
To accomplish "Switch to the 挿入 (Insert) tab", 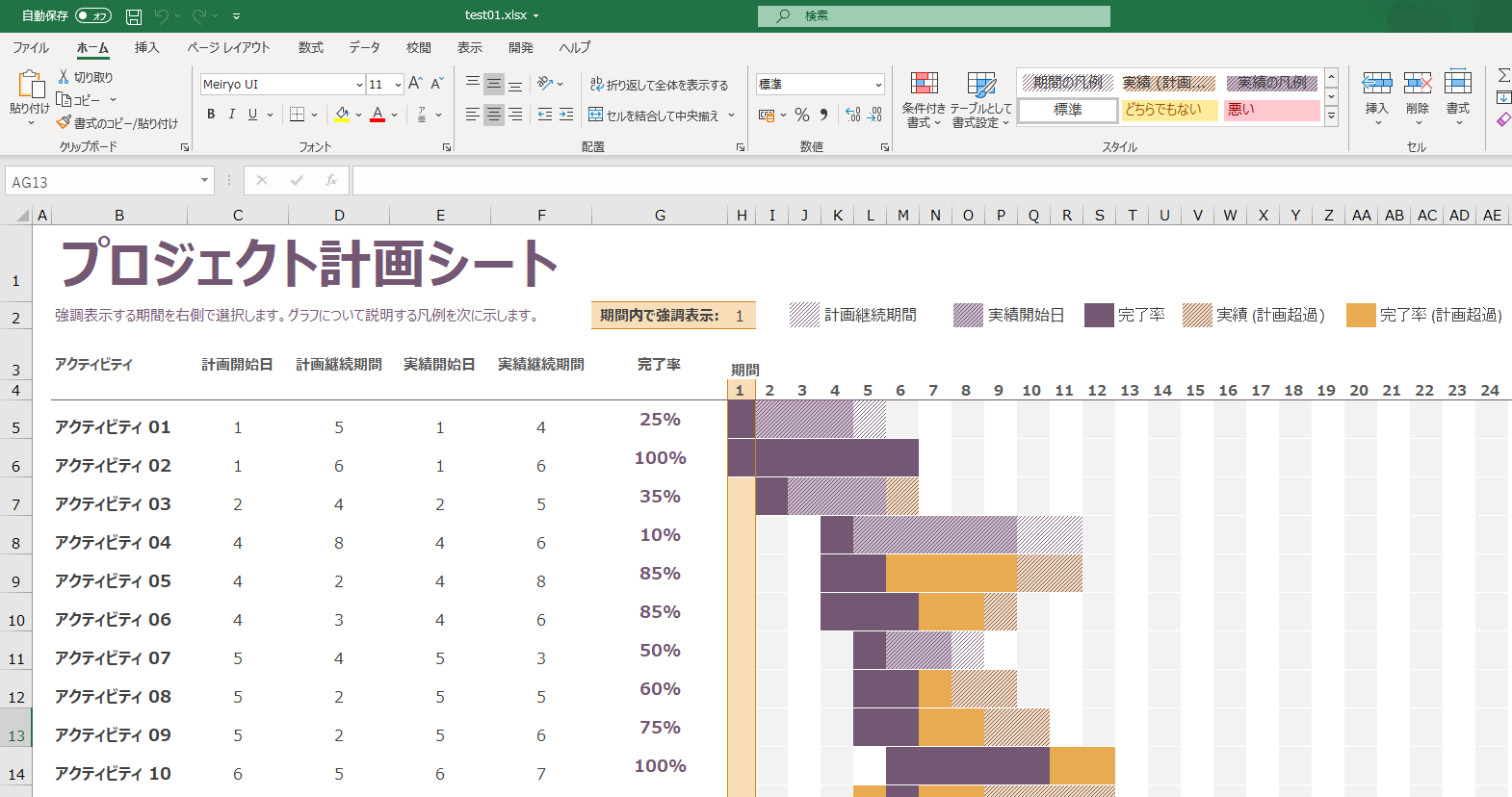I will (146, 47).
